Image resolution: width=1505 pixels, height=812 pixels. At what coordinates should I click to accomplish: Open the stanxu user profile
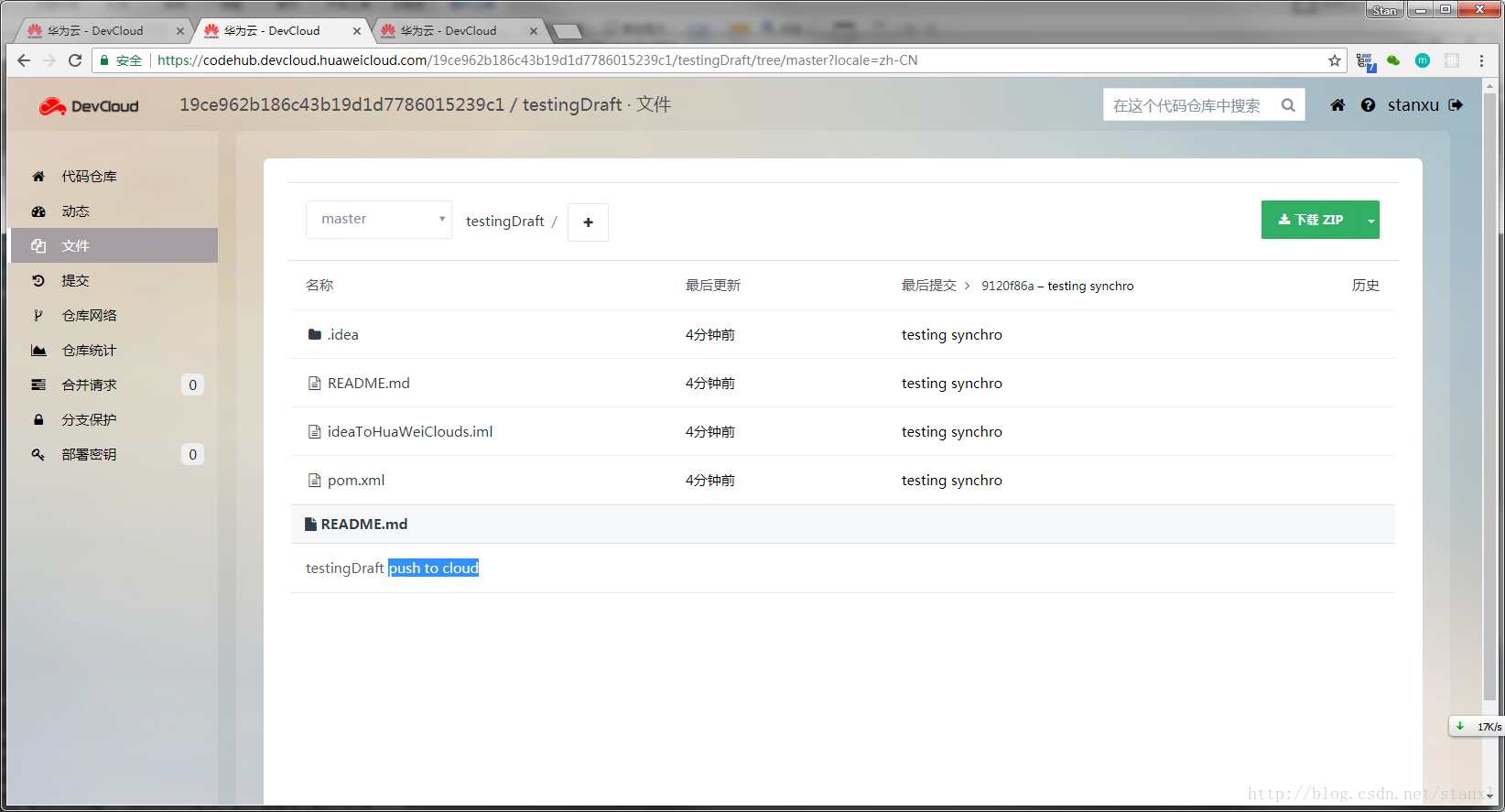click(x=1413, y=105)
